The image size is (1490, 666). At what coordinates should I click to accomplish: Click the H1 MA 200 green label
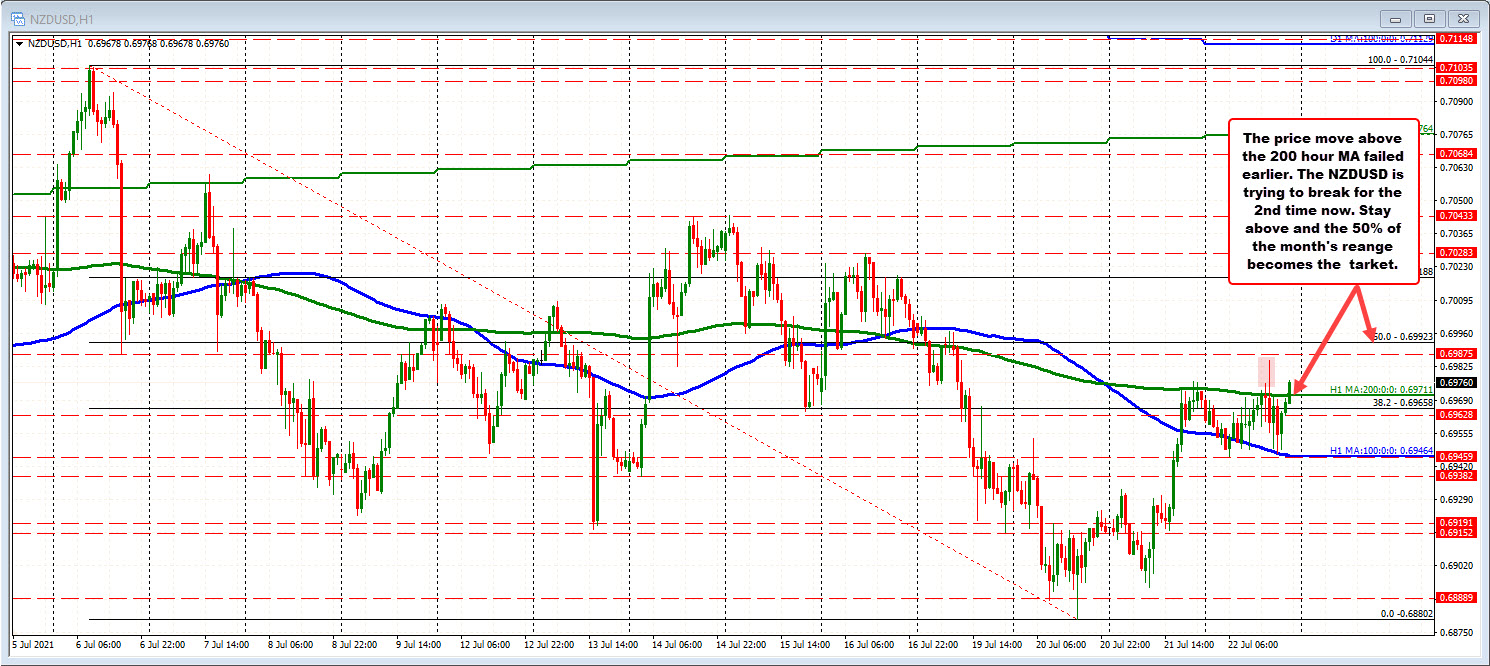[1380, 391]
